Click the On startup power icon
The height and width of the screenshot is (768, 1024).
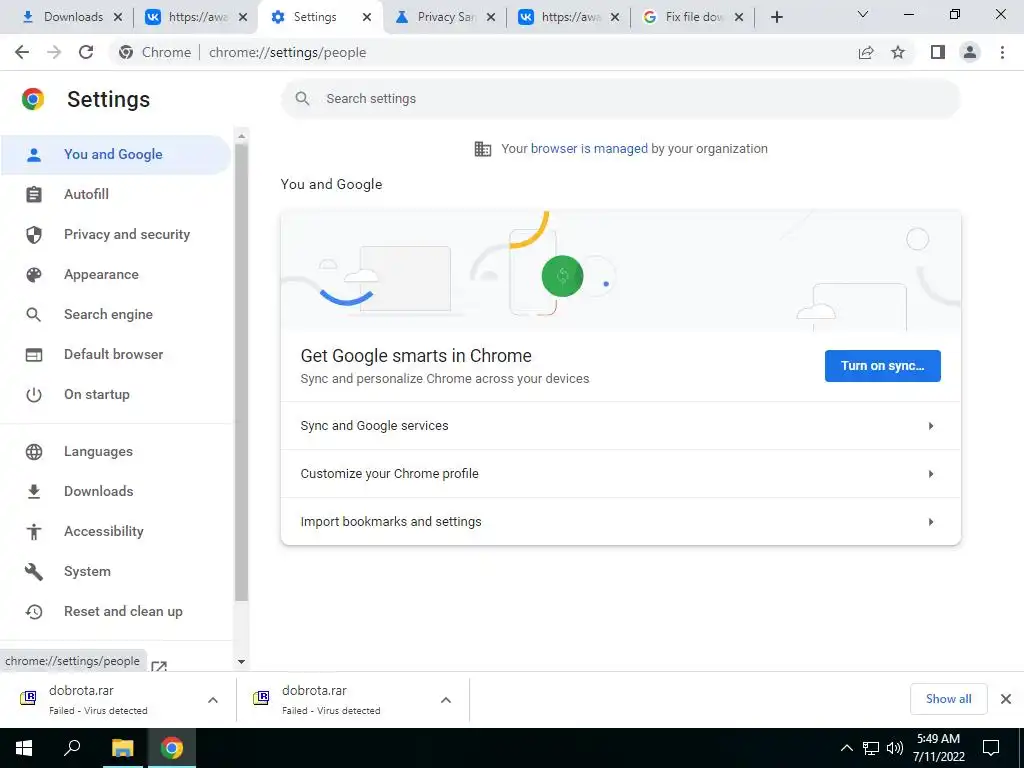coord(34,395)
